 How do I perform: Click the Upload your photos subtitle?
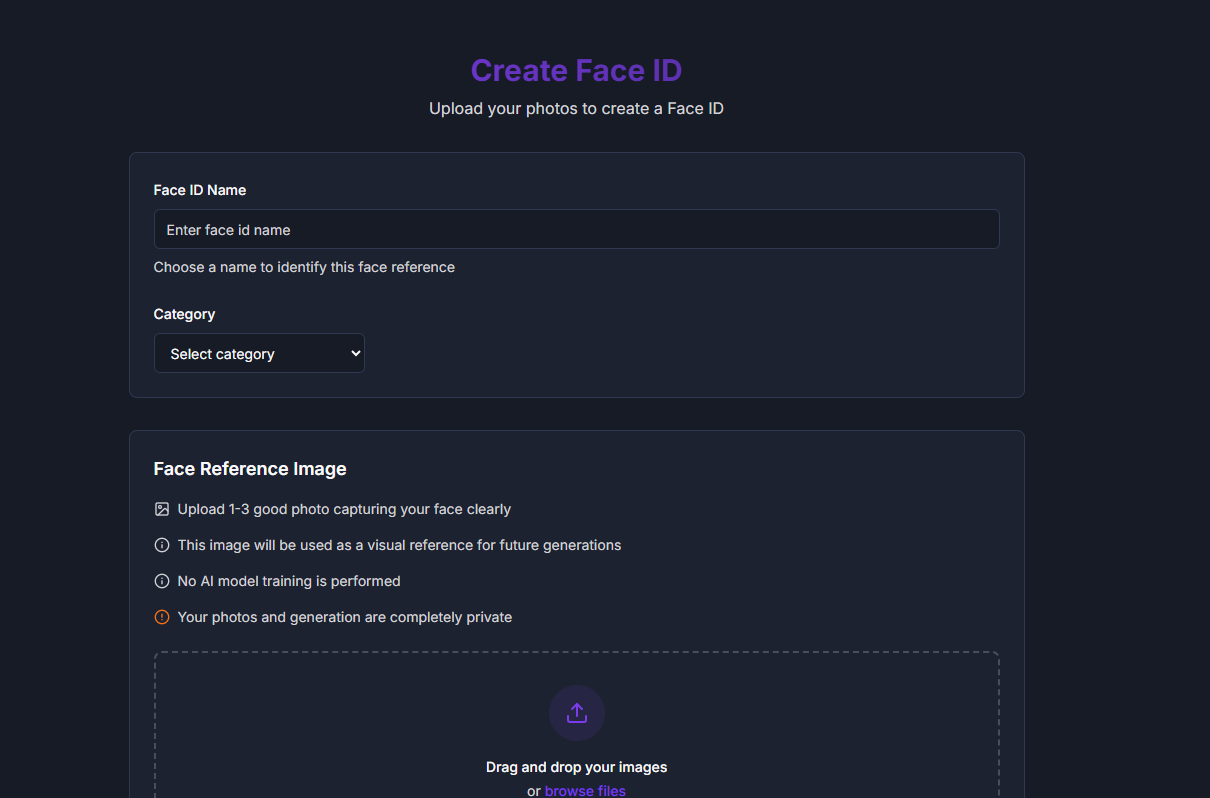[x=576, y=108]
